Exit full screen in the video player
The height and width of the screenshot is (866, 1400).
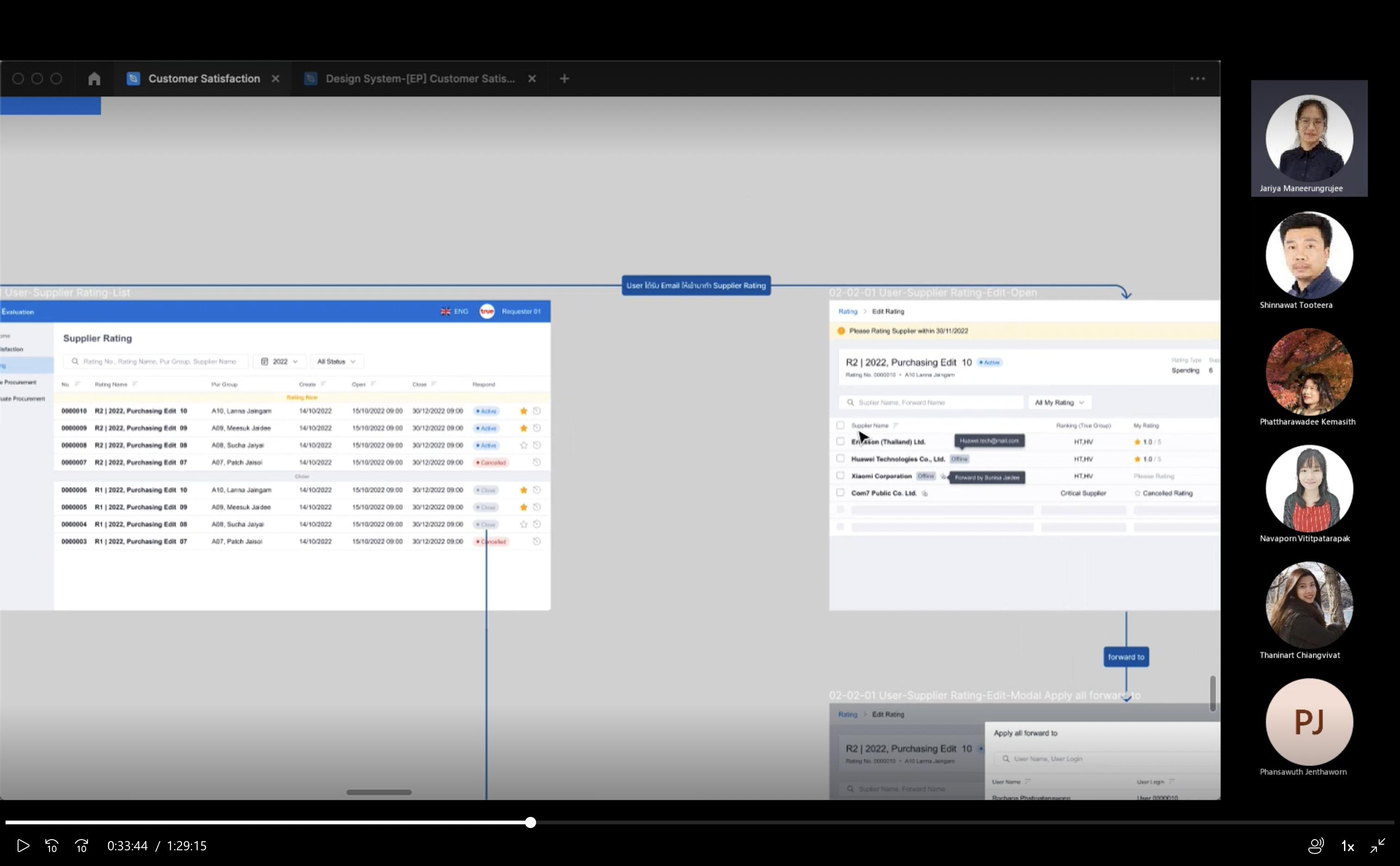pos(1378,845)
